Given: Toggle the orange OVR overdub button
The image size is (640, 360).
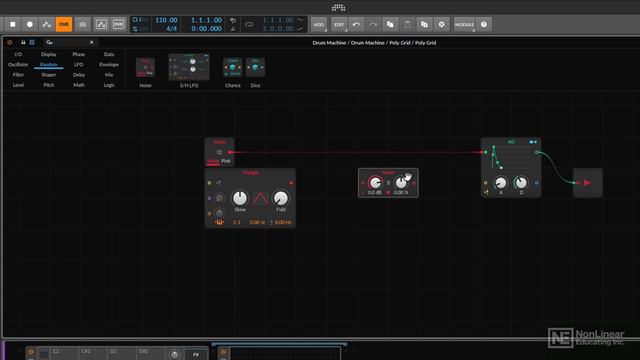Looking at the screenshot, I should click(x=64, y=24).
